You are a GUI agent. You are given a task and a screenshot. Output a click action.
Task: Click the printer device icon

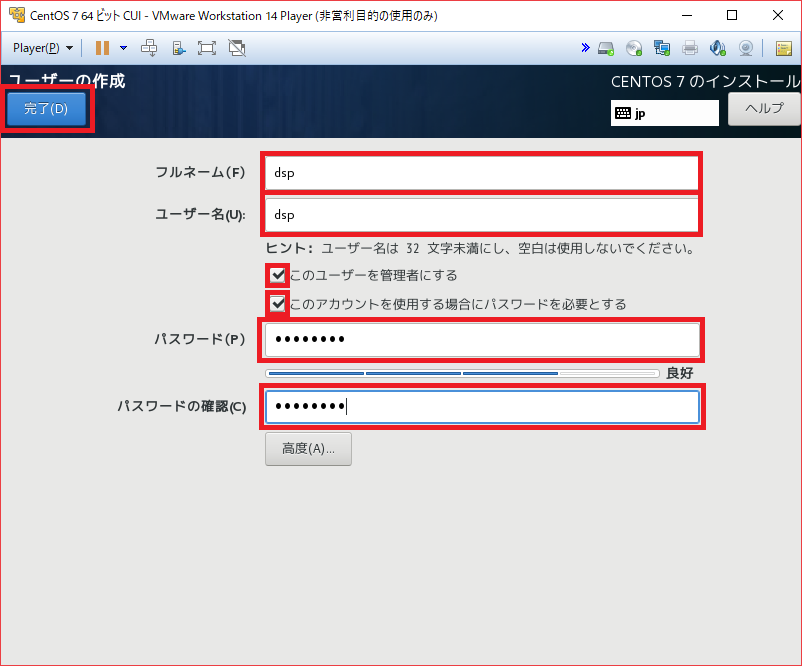pos(690,48)
